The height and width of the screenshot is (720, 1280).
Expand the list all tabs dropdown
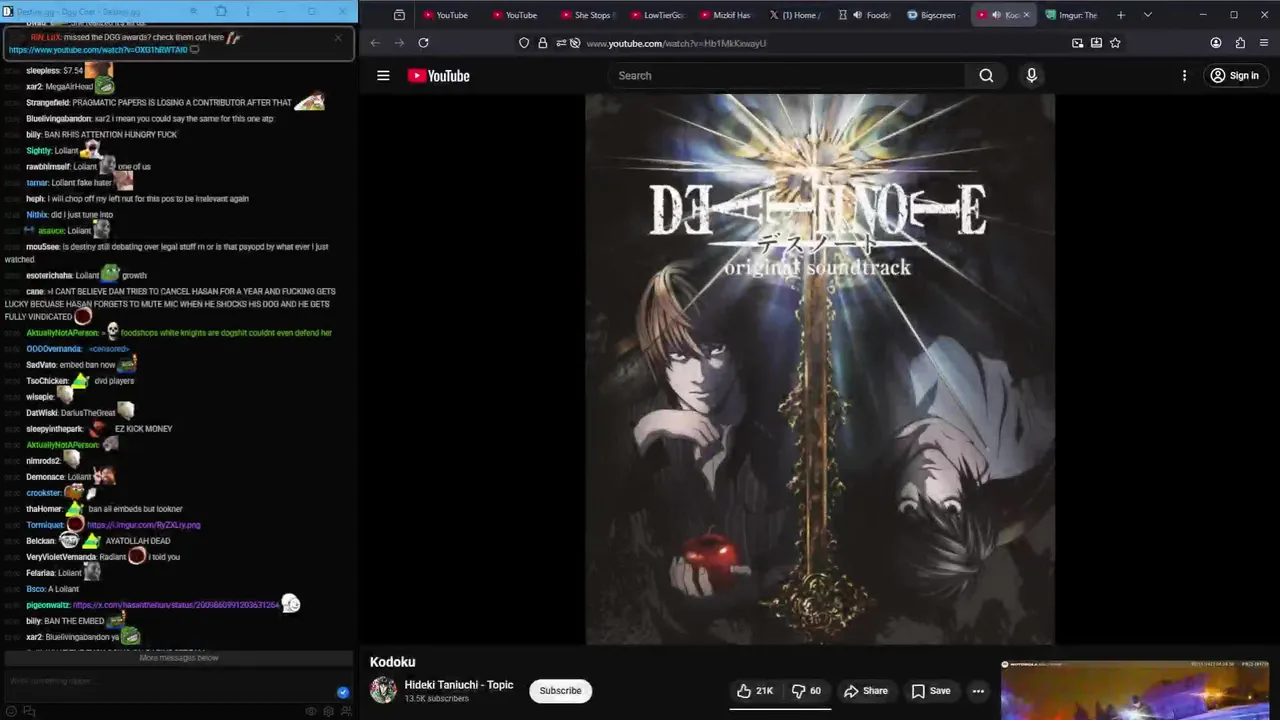pos(1147,15)
